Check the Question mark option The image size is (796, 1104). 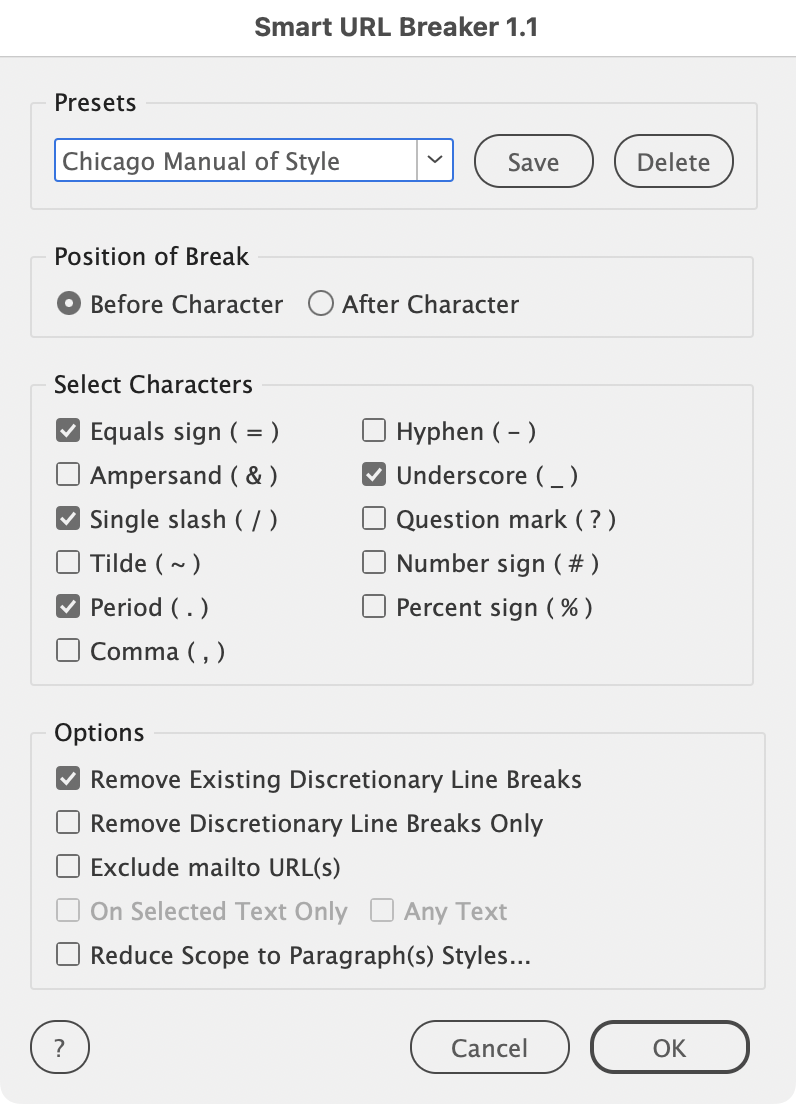[x=374, y=520]
